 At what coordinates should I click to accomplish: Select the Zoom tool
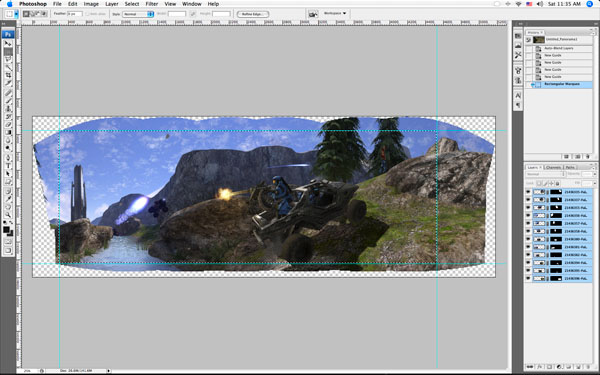[x=8, y=214]
